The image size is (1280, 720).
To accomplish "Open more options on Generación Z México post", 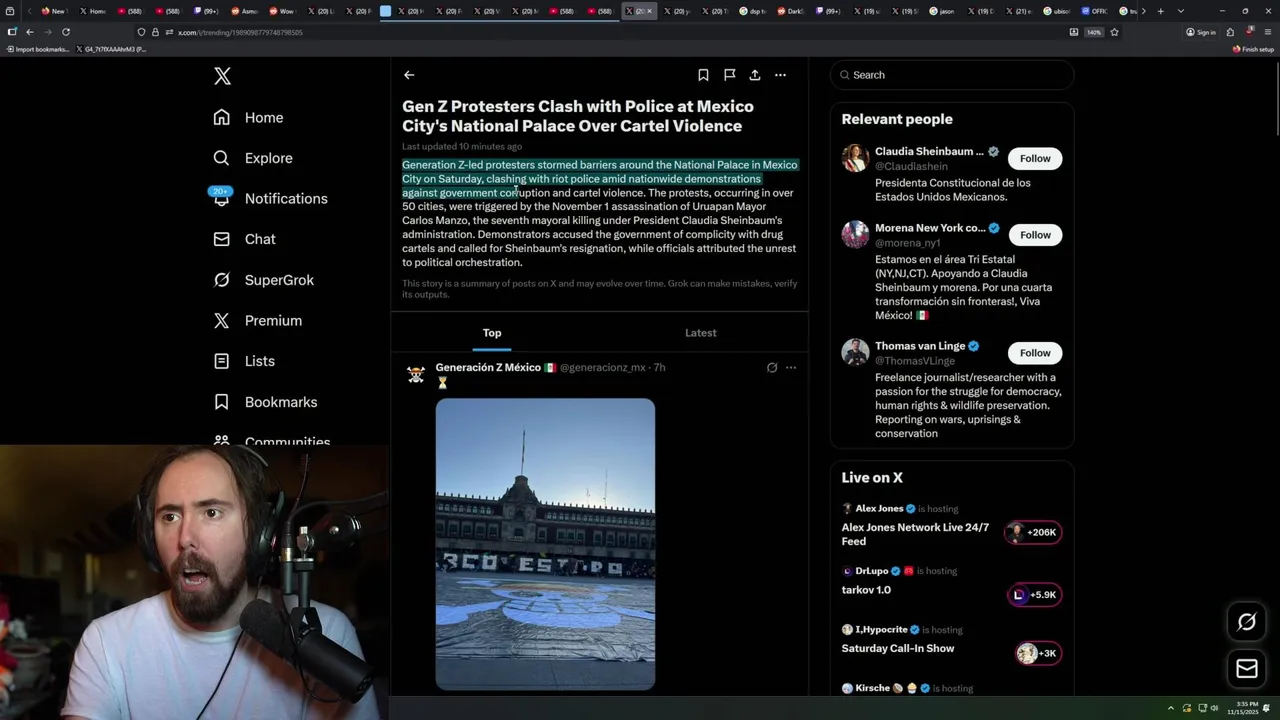I will pyautogui.click(x=791, y=368).
